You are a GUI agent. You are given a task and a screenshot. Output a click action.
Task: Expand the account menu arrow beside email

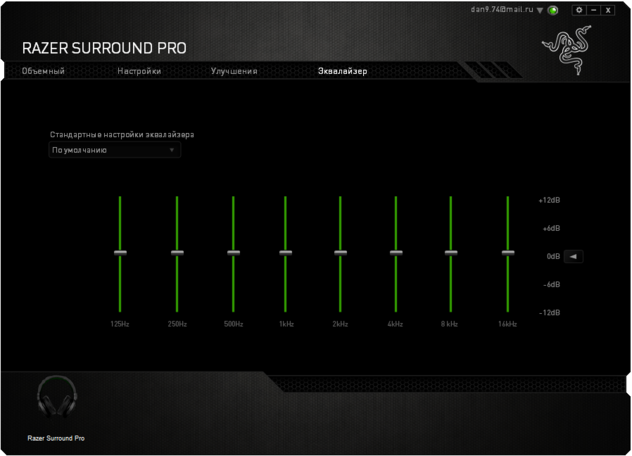[540, 10]
